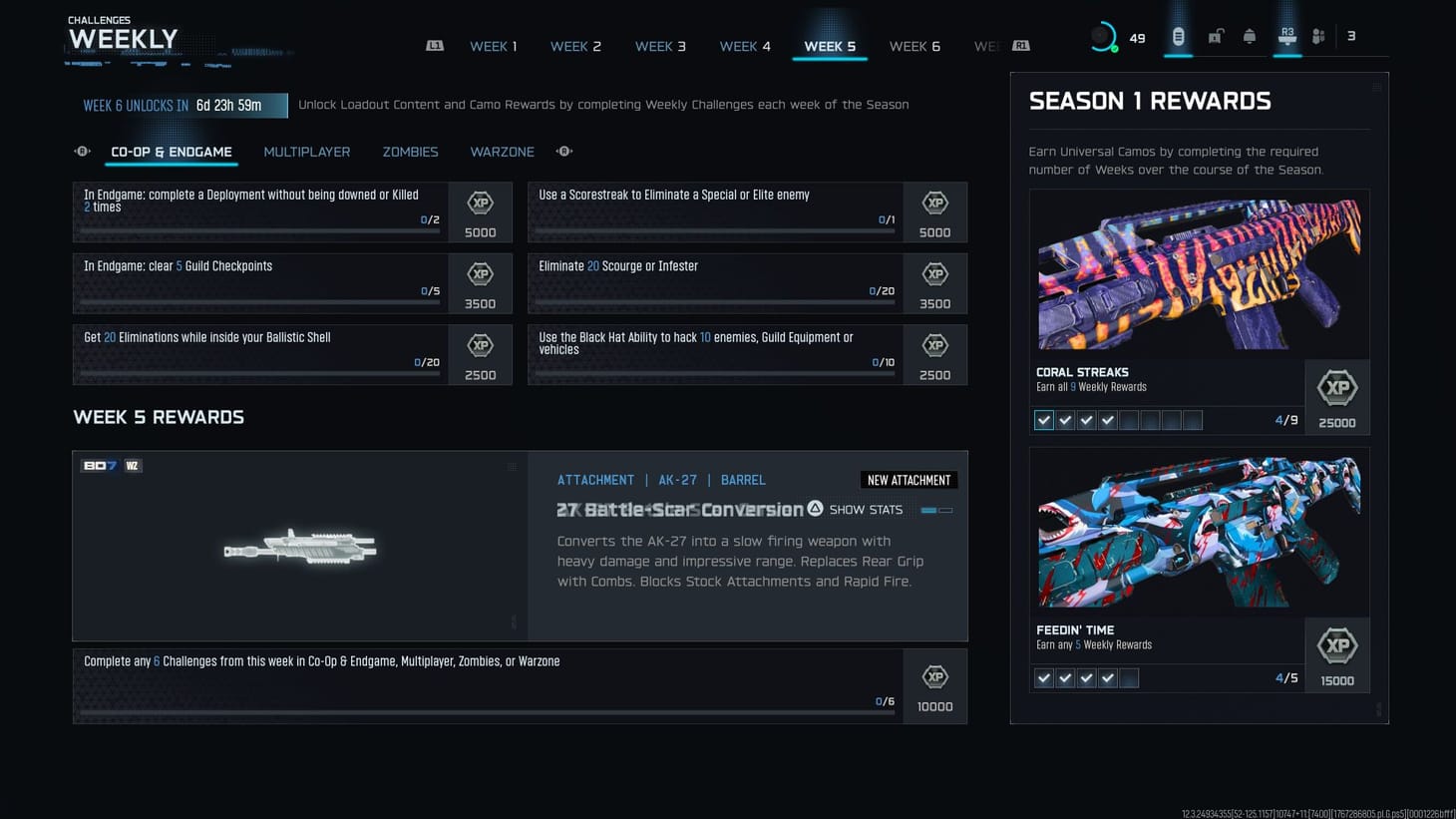Click the fourth checkmark box for Coral Streaks progress
The image size is (1456, 819).
1107,420
